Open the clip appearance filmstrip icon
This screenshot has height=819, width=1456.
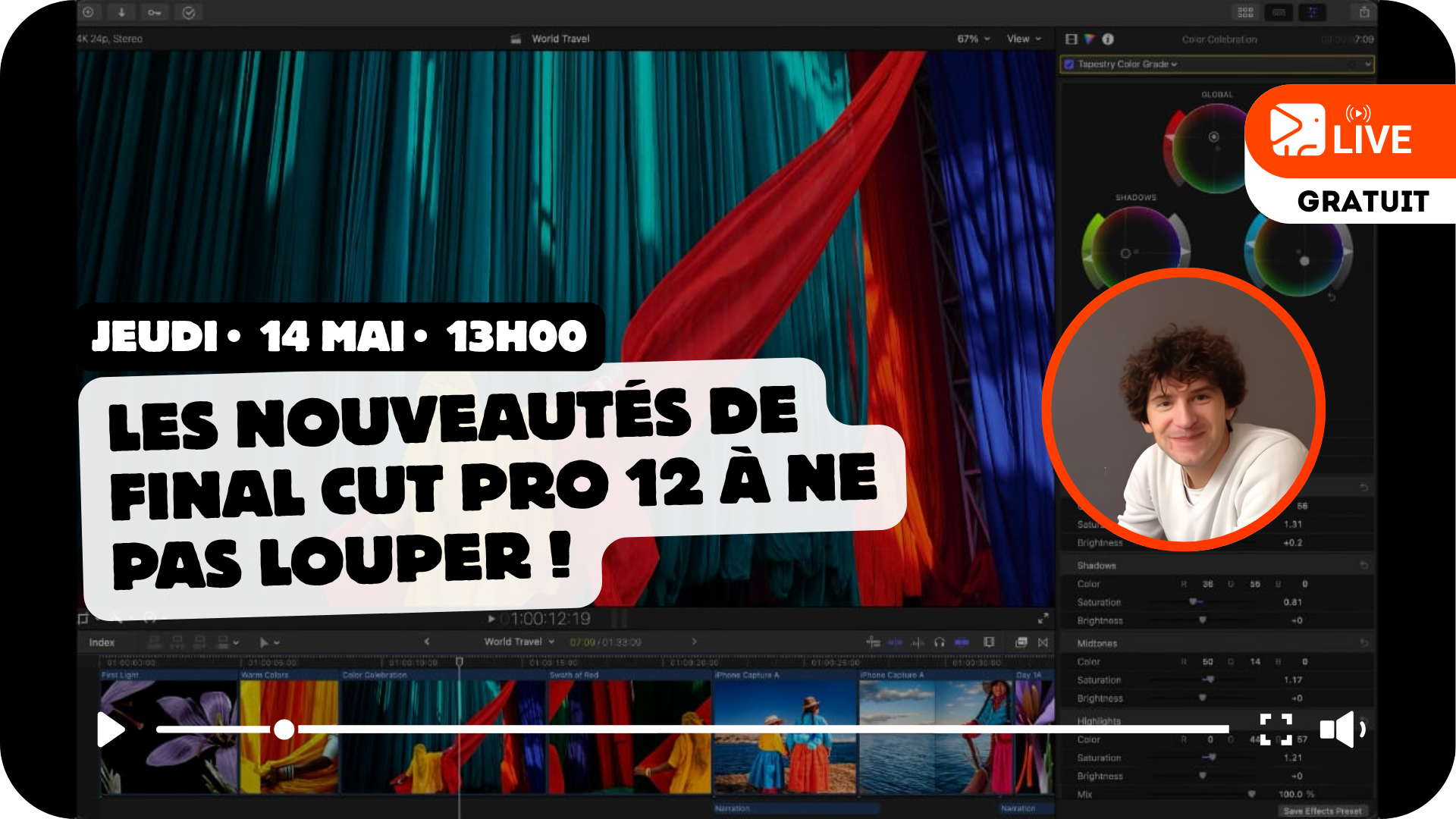989,642
